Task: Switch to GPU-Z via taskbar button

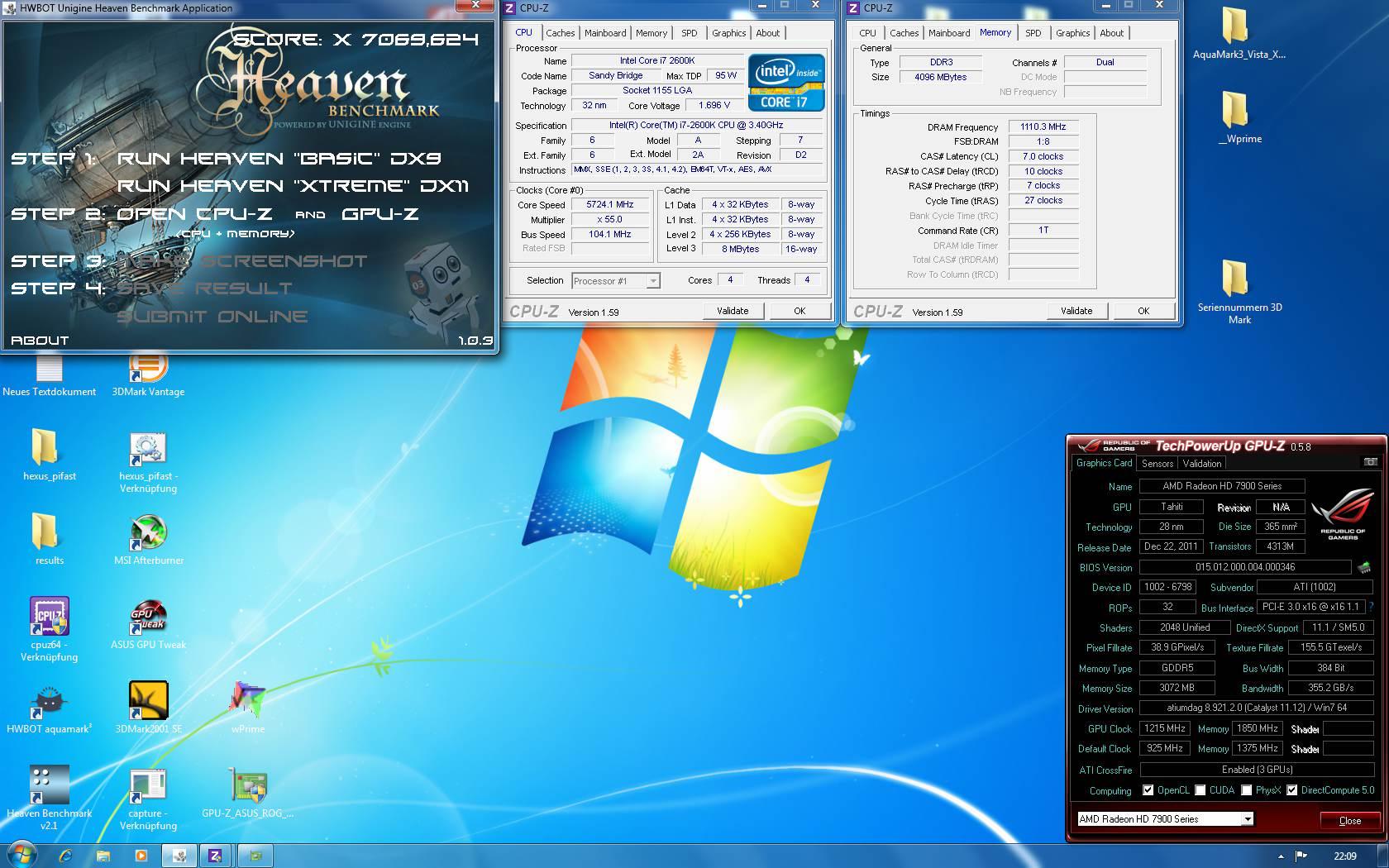Action: (255, 856)
